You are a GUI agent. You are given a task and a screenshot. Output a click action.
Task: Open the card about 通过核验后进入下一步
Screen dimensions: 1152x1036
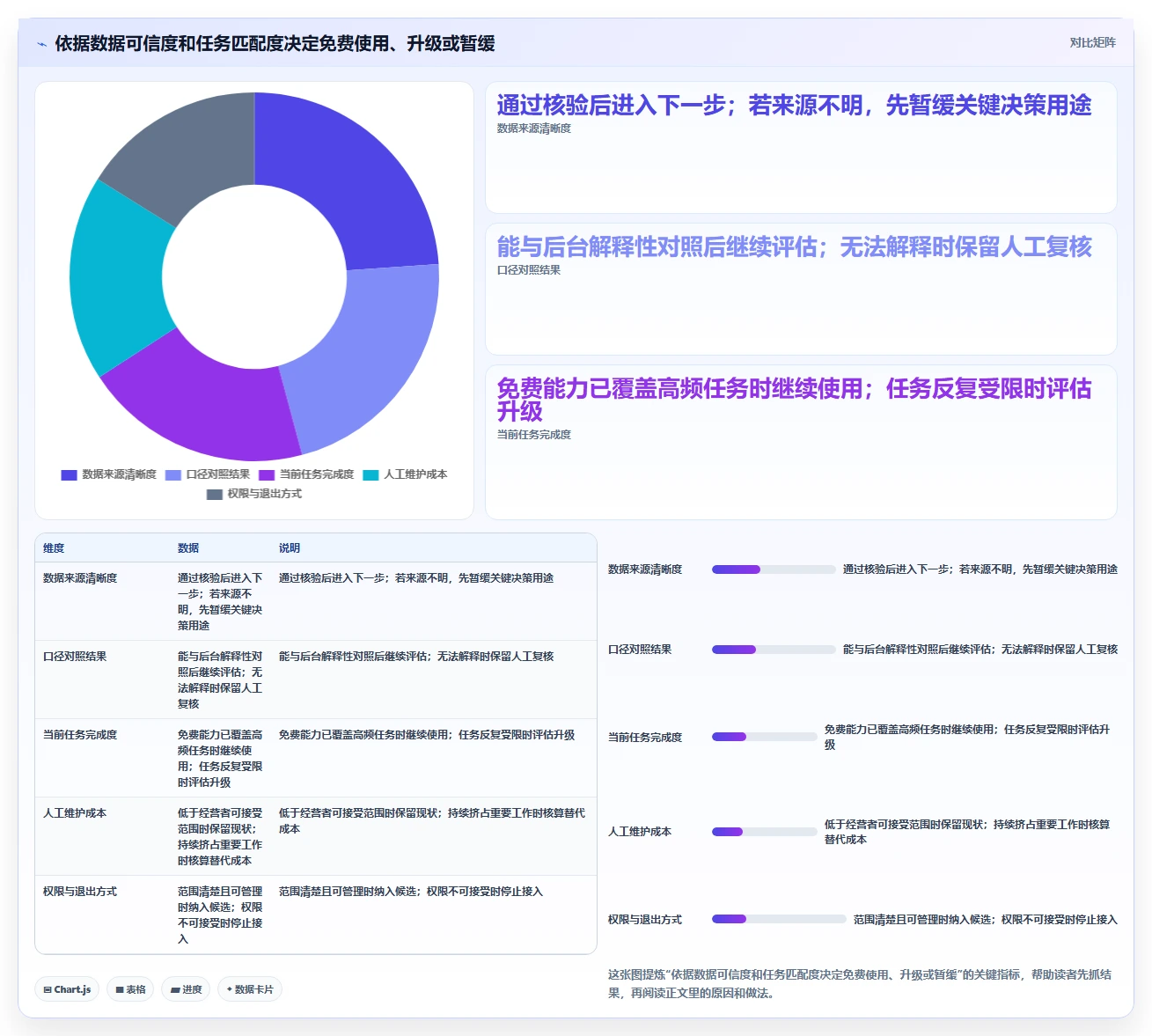coord(801,147)
